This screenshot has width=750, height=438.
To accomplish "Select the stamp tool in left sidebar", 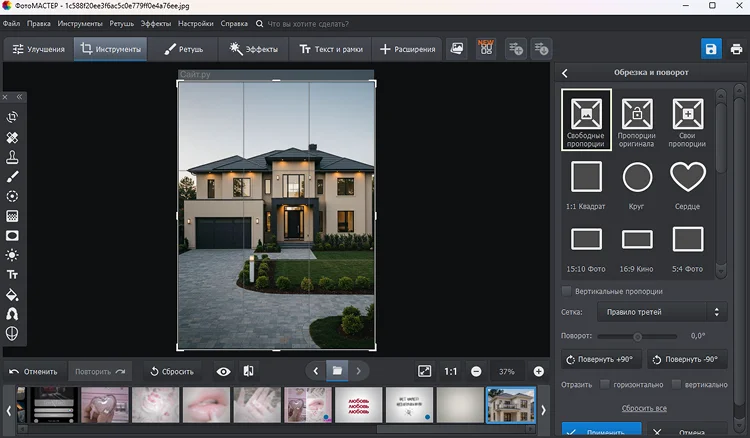I will pyautogui.click(x=12, y=157).
